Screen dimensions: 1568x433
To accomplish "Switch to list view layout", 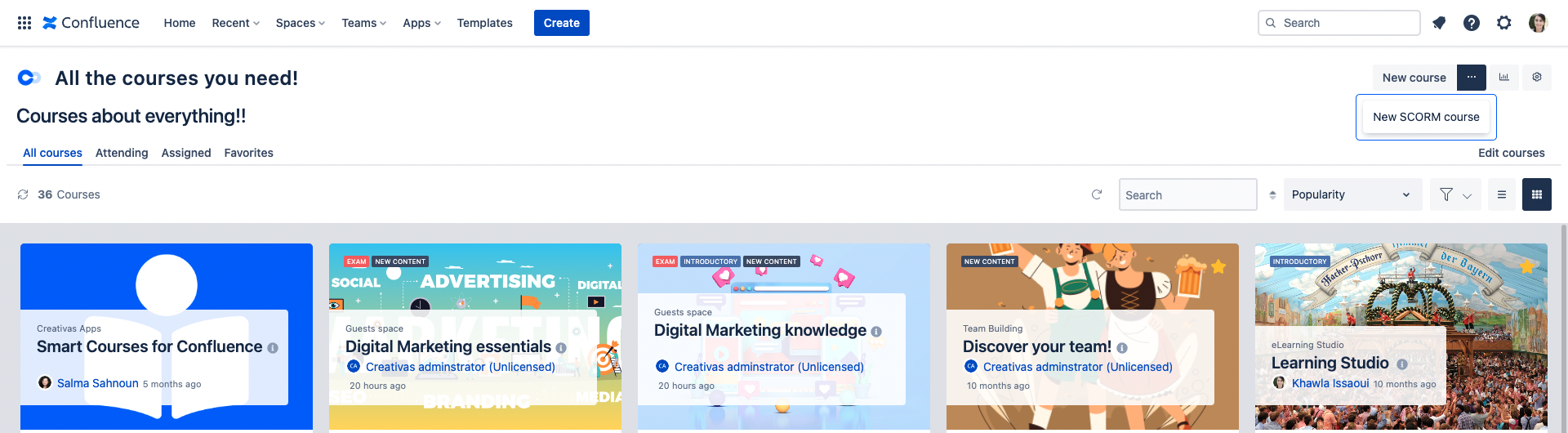I will pos(1501,194).
